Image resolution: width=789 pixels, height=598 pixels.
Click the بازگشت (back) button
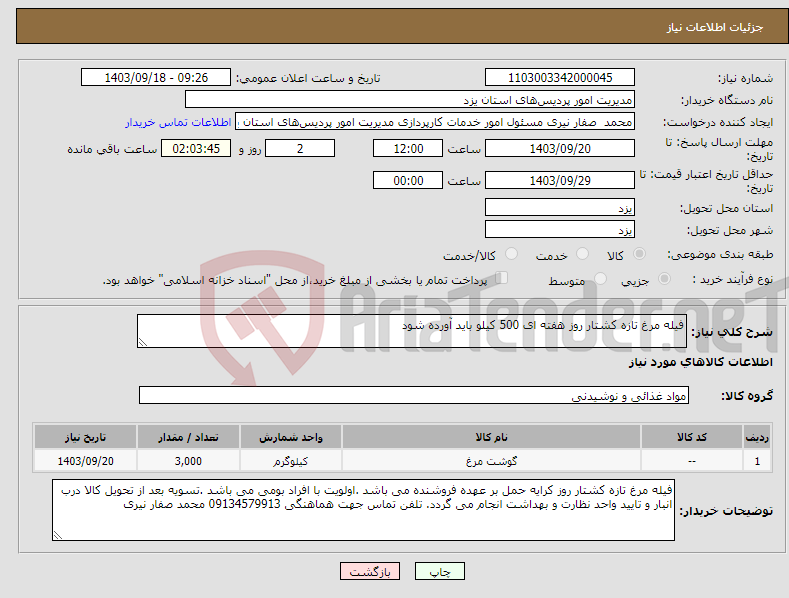coord(370,571)
